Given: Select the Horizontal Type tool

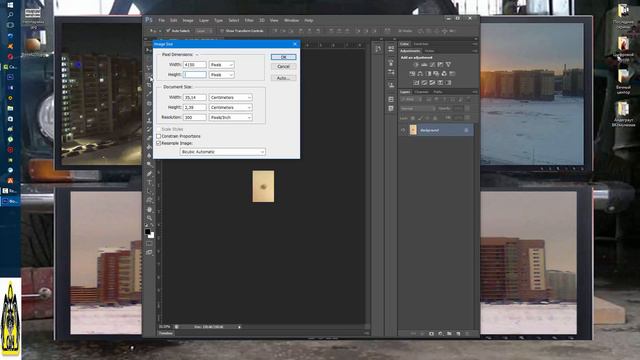Looking at the screenshot, I should pyautogui.click(x=149, y=182).
